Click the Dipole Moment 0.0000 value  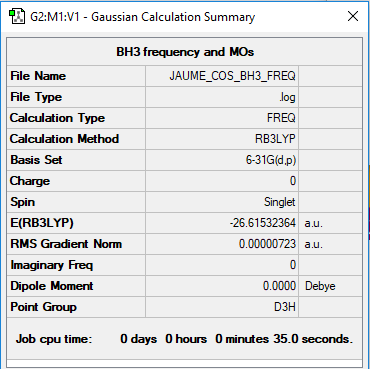pos(279,286)
